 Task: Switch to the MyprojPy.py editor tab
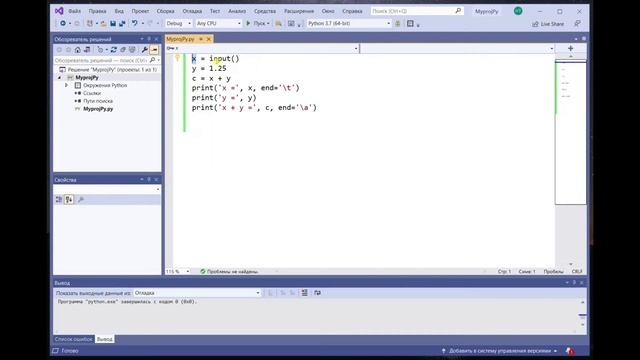(x=180, y=39)
